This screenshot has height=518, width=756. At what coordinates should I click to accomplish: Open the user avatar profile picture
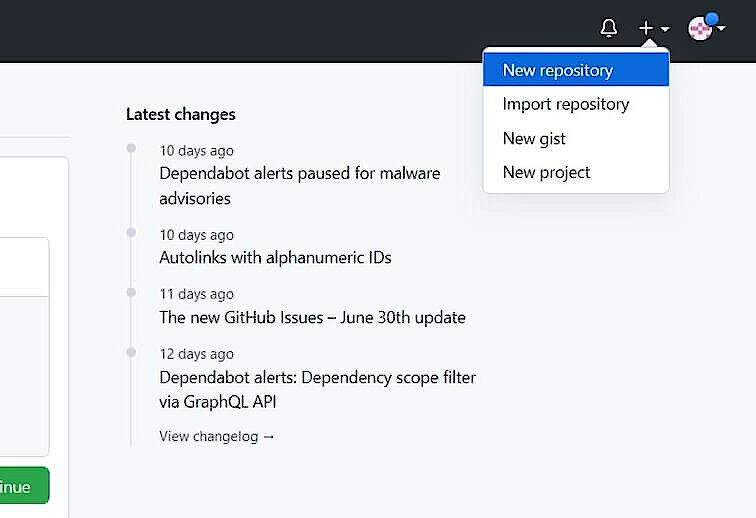tap(700, 28)
